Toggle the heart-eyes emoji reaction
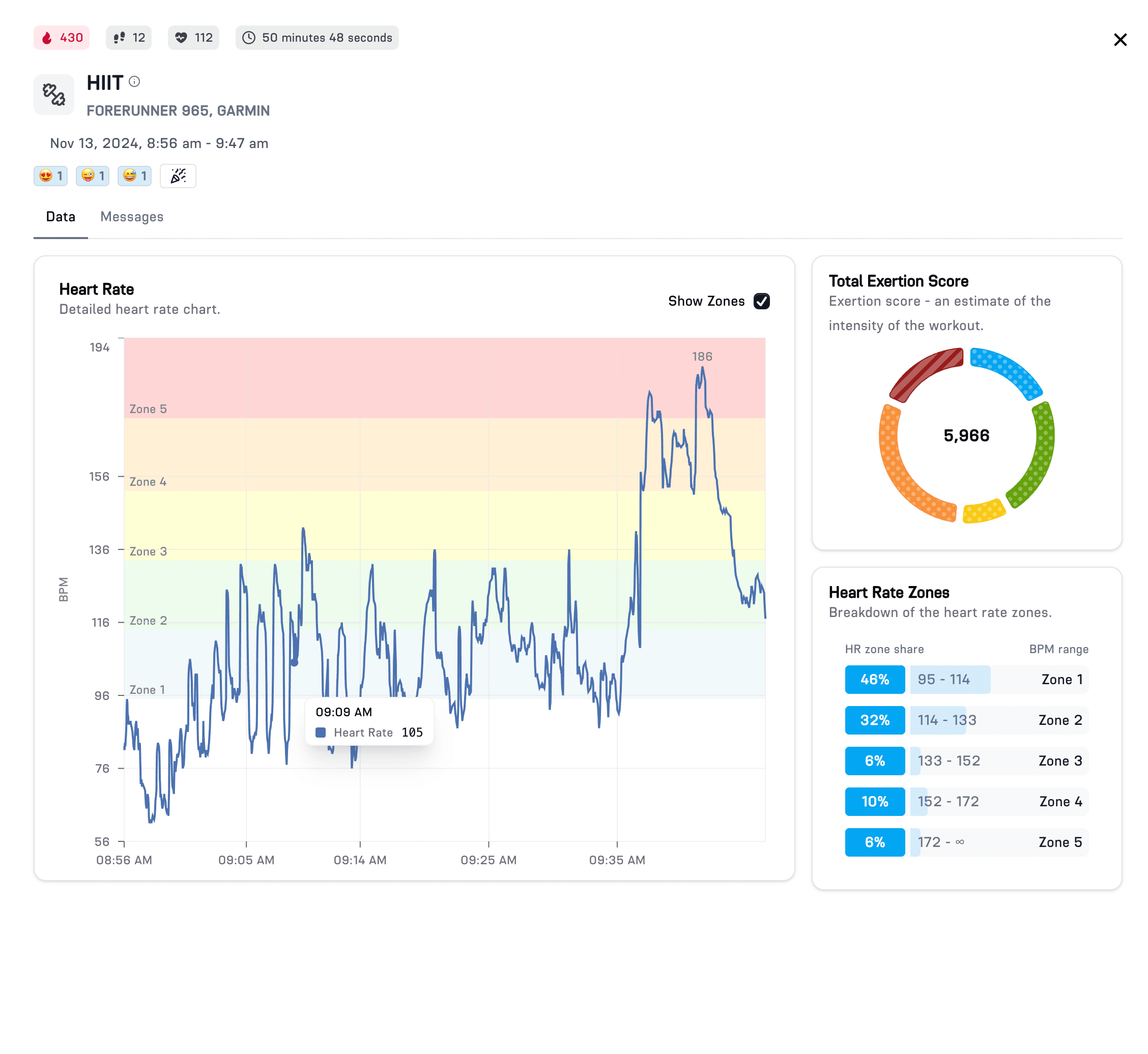The image size is (1148, 1054). [x=51, y=175]
